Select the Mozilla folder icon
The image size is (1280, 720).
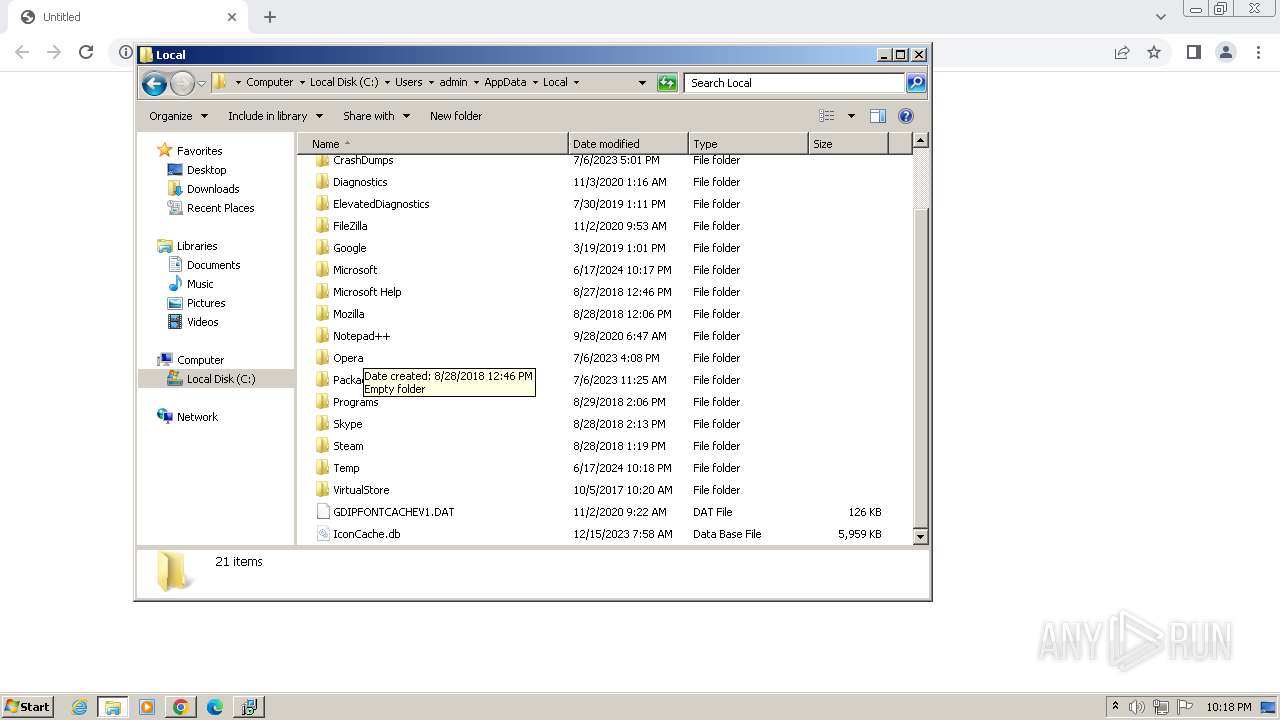[322, 314]
